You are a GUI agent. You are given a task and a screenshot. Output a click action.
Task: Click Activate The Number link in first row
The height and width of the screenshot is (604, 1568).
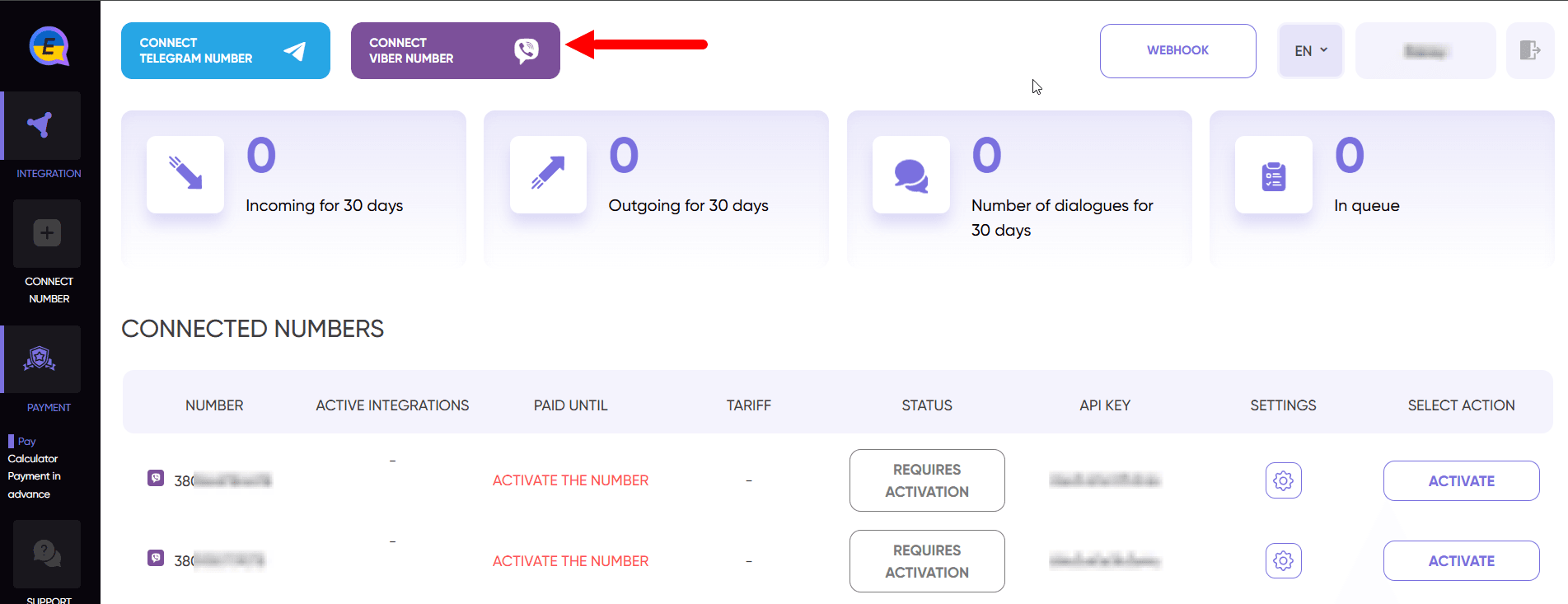point(570,480)
